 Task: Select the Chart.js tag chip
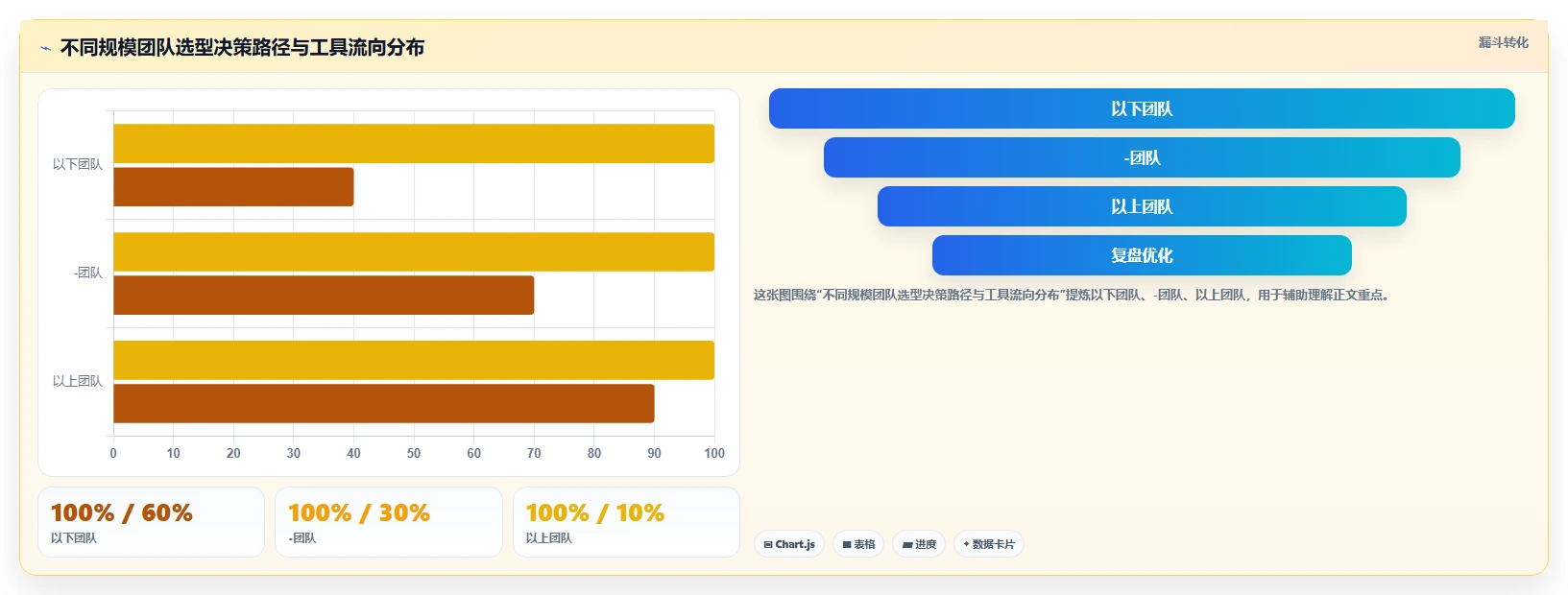789,544
